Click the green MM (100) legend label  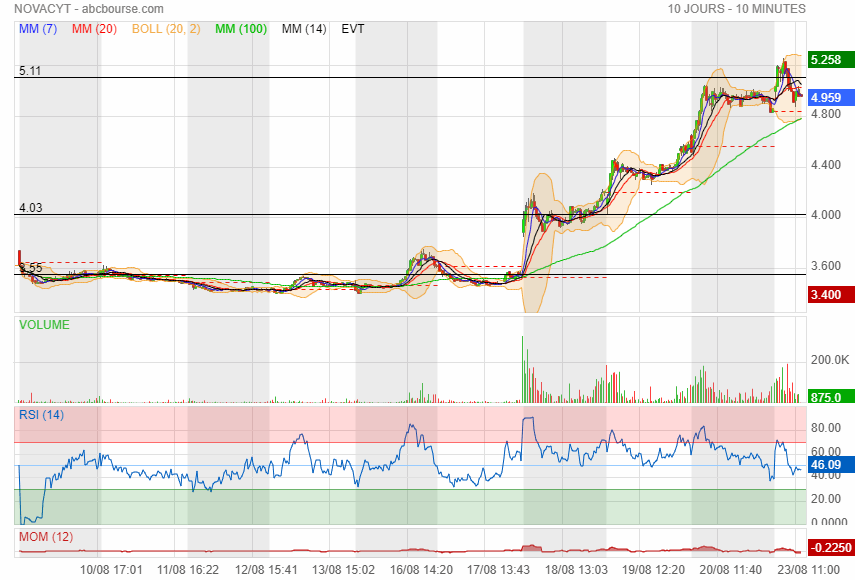[241, 29]
